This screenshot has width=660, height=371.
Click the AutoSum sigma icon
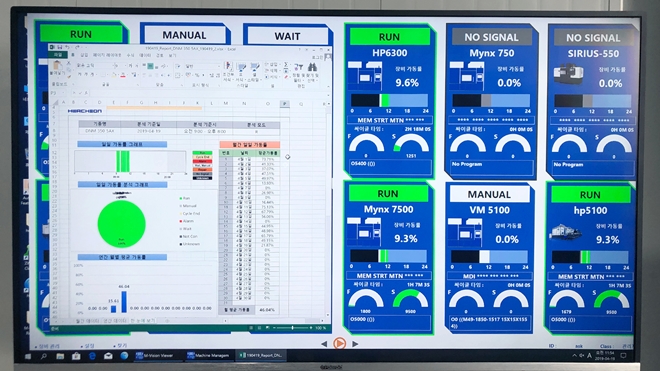[286, 64]
